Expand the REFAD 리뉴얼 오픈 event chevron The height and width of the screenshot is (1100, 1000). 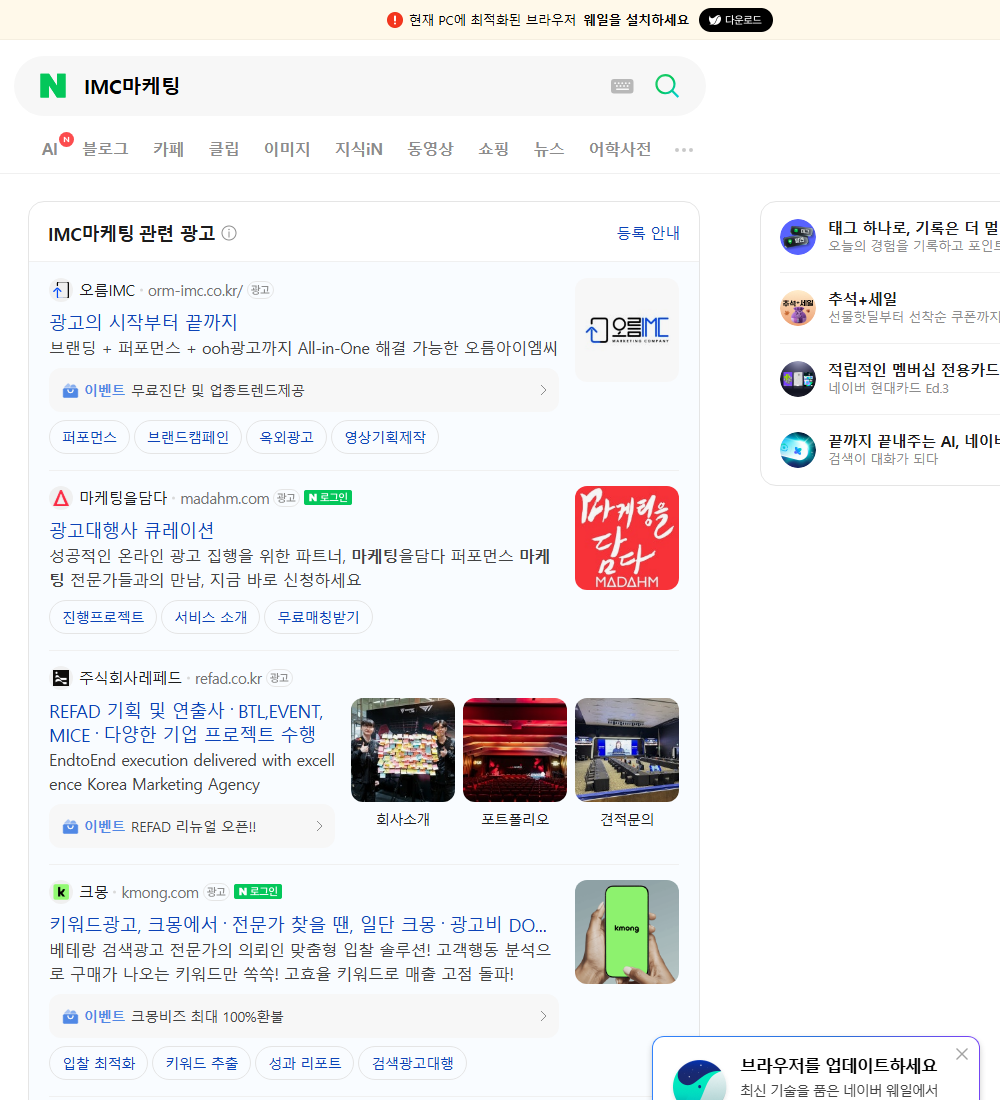(319, 826)
